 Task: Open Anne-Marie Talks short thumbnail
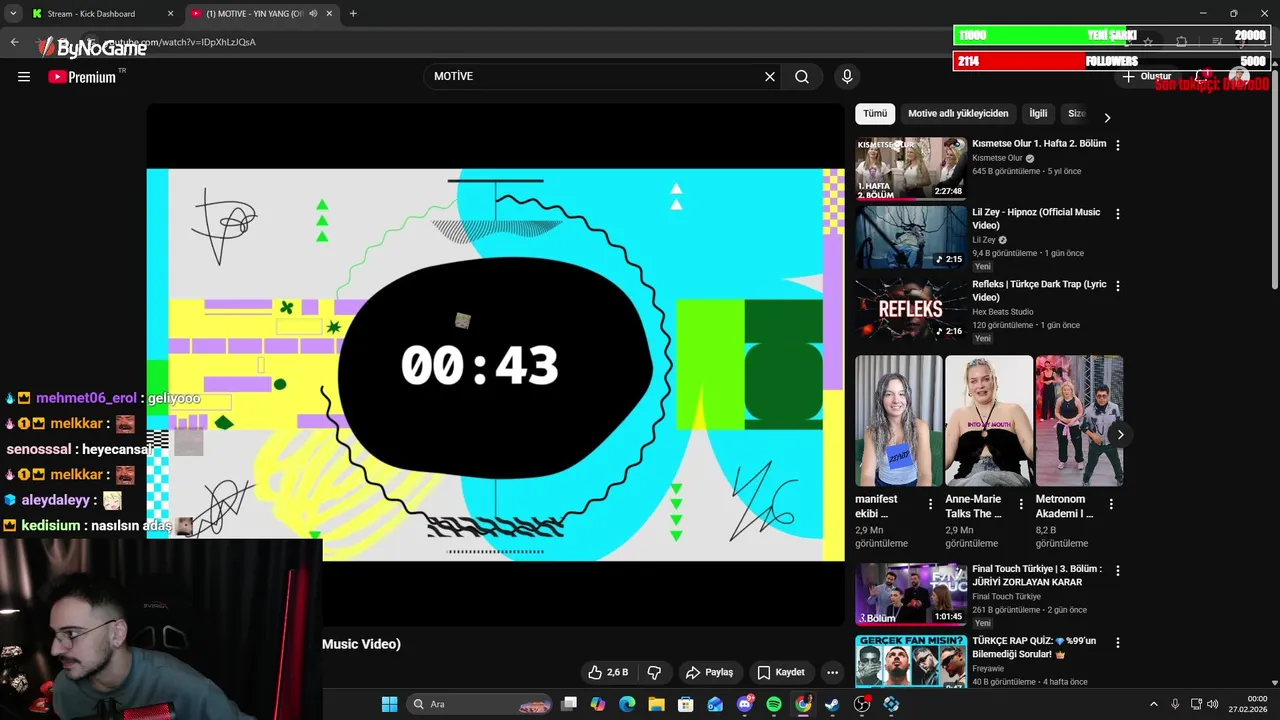click(988, 421)
